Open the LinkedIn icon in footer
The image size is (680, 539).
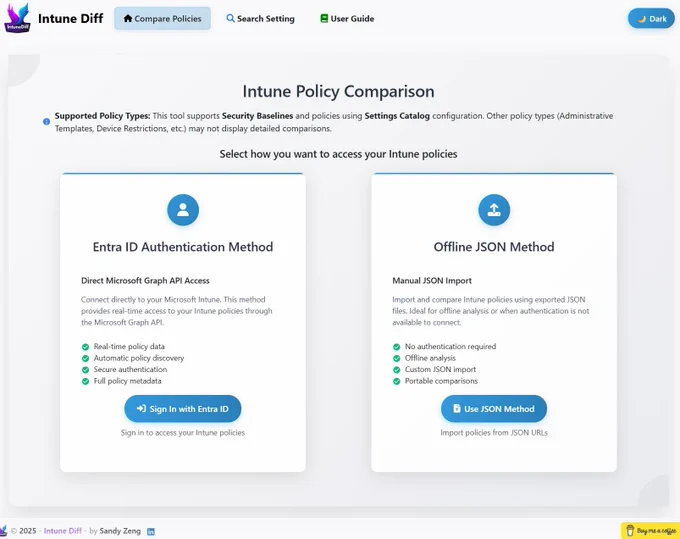click(151, 532)
